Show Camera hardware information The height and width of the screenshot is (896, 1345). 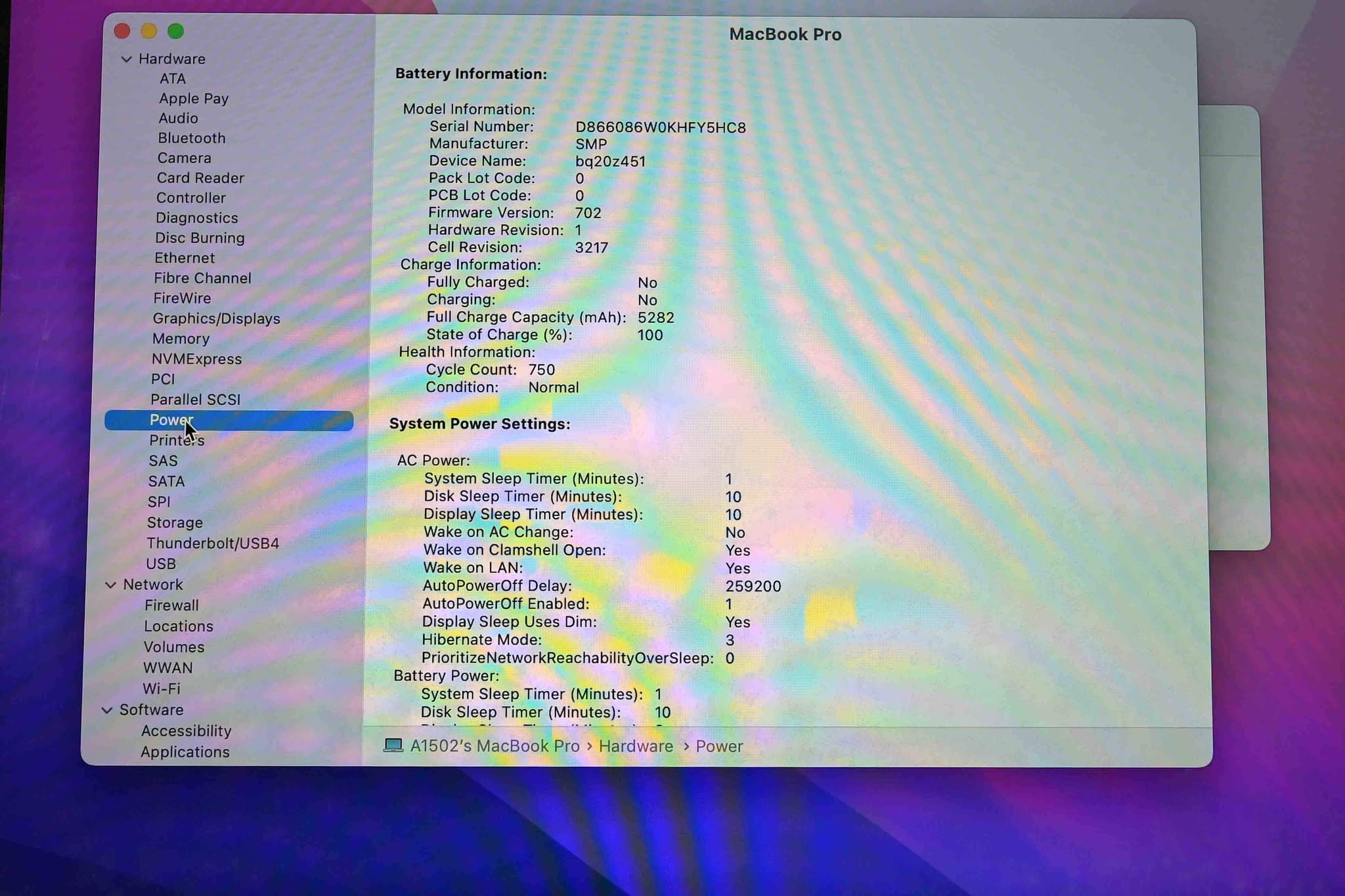tap(185, 158)
